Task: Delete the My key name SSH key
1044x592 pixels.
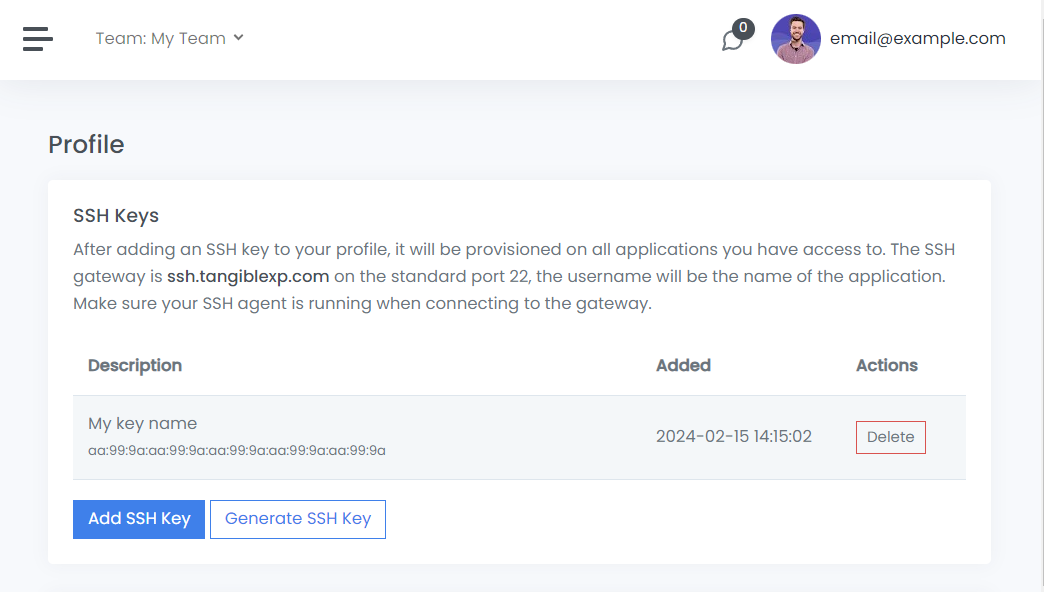Action: pos(890,437)
